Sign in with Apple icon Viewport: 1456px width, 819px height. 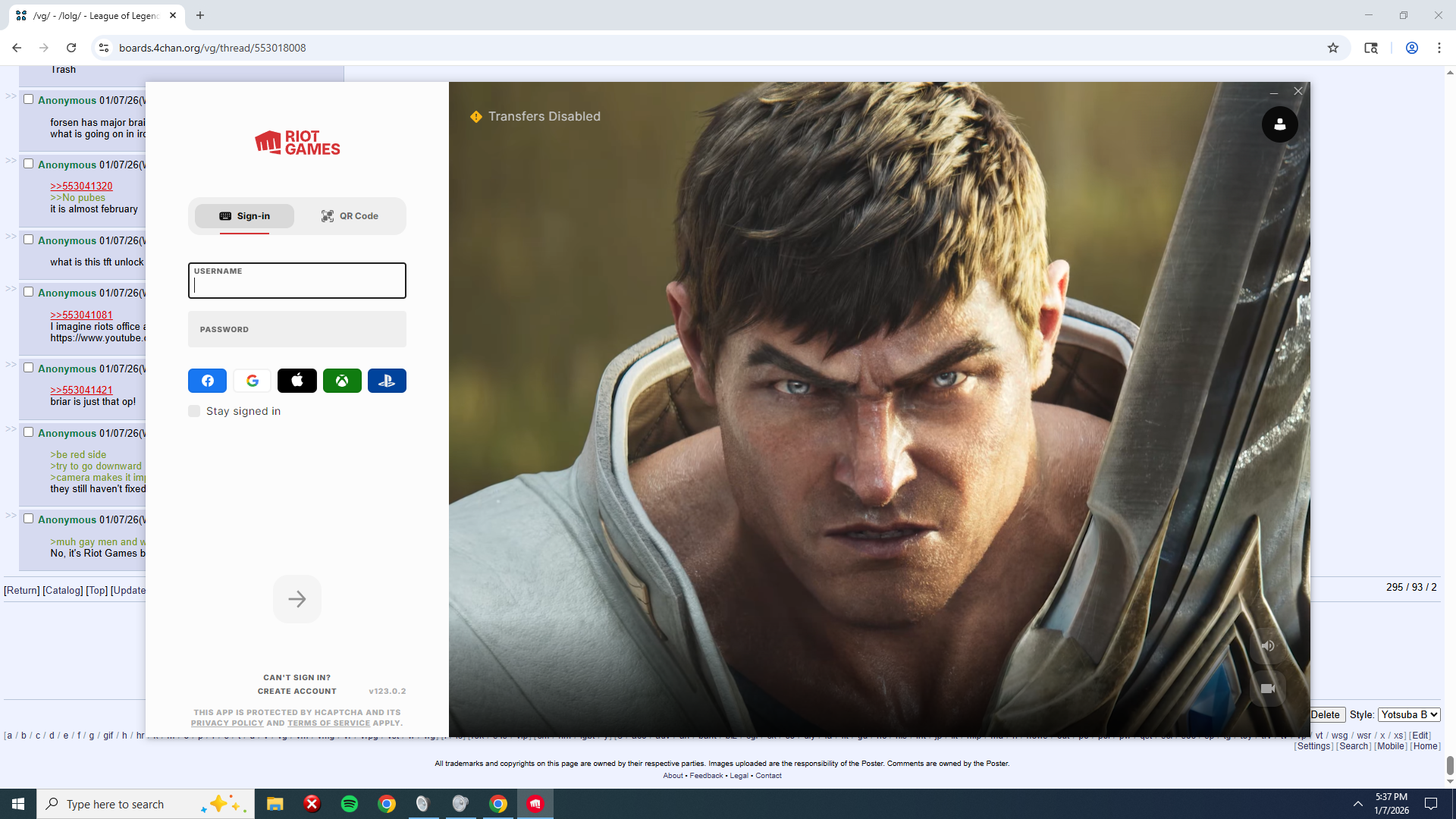pos(297,381)
